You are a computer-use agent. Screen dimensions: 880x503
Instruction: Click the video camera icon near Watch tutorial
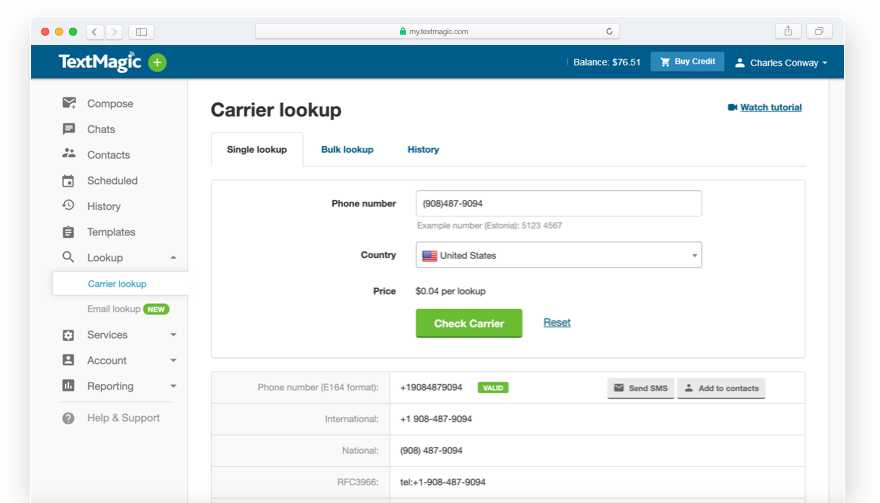click(732, 107)
